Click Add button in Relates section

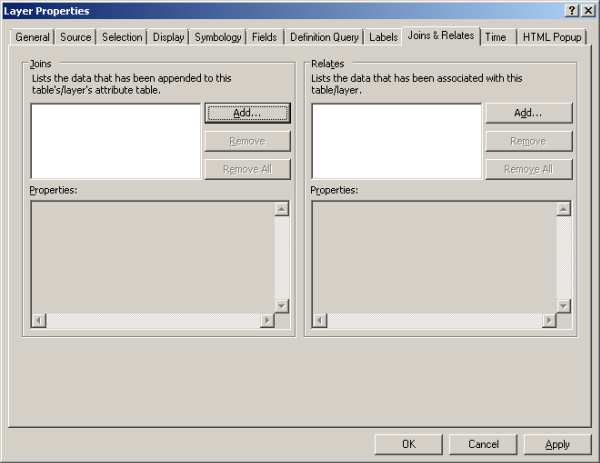pos(528,113)
